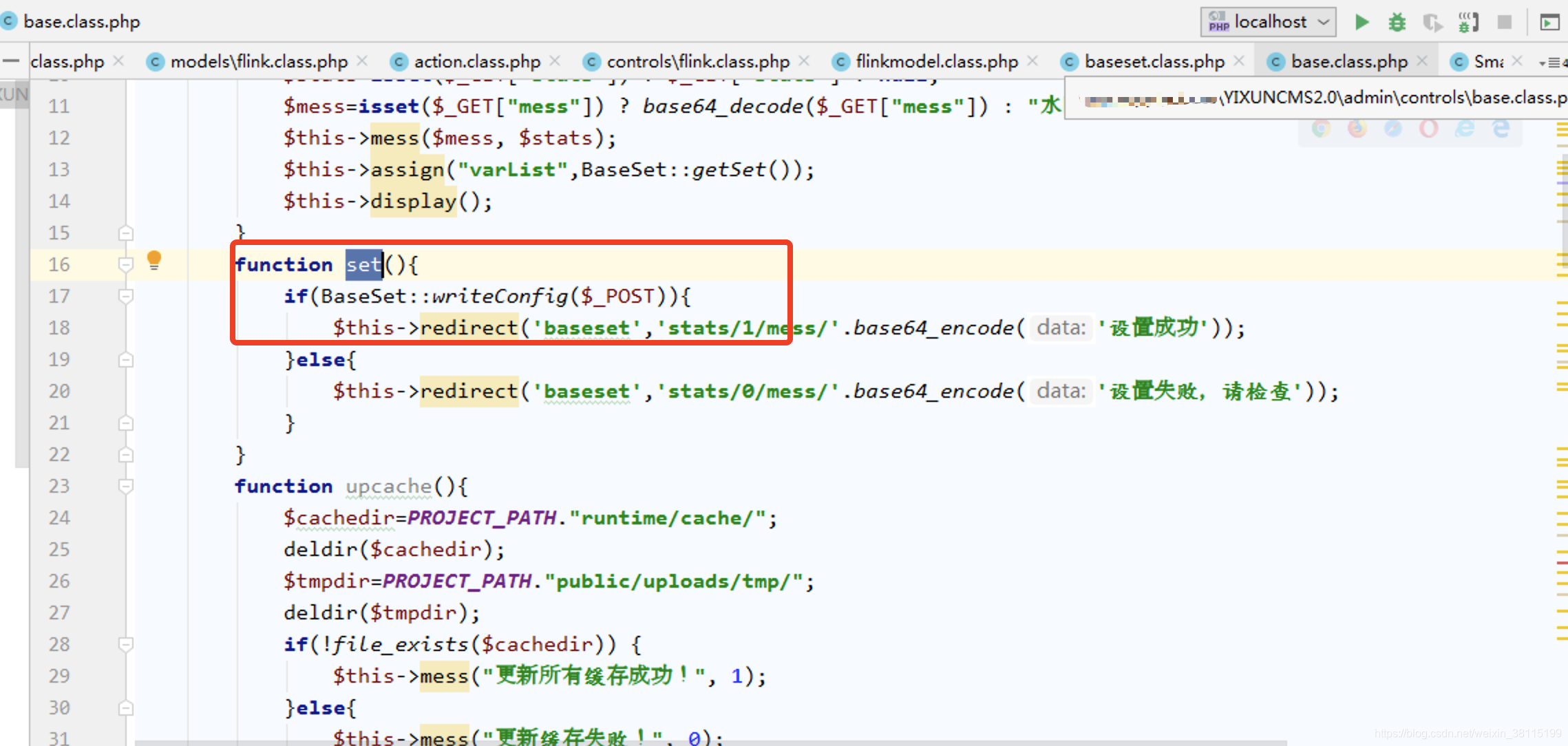Click $cachedir variable on line 24
Screen dimensions: 1568x746
(339, 518)
